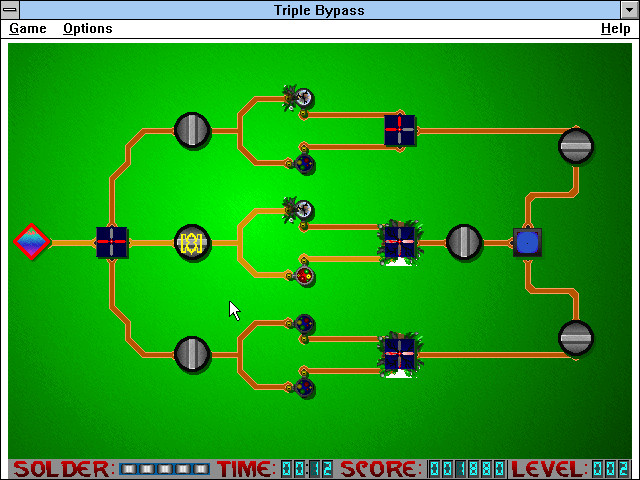Screen dimensions: 640x480
Task: Click the junction box beside the red diamond
Action: (x=112, y=242)
